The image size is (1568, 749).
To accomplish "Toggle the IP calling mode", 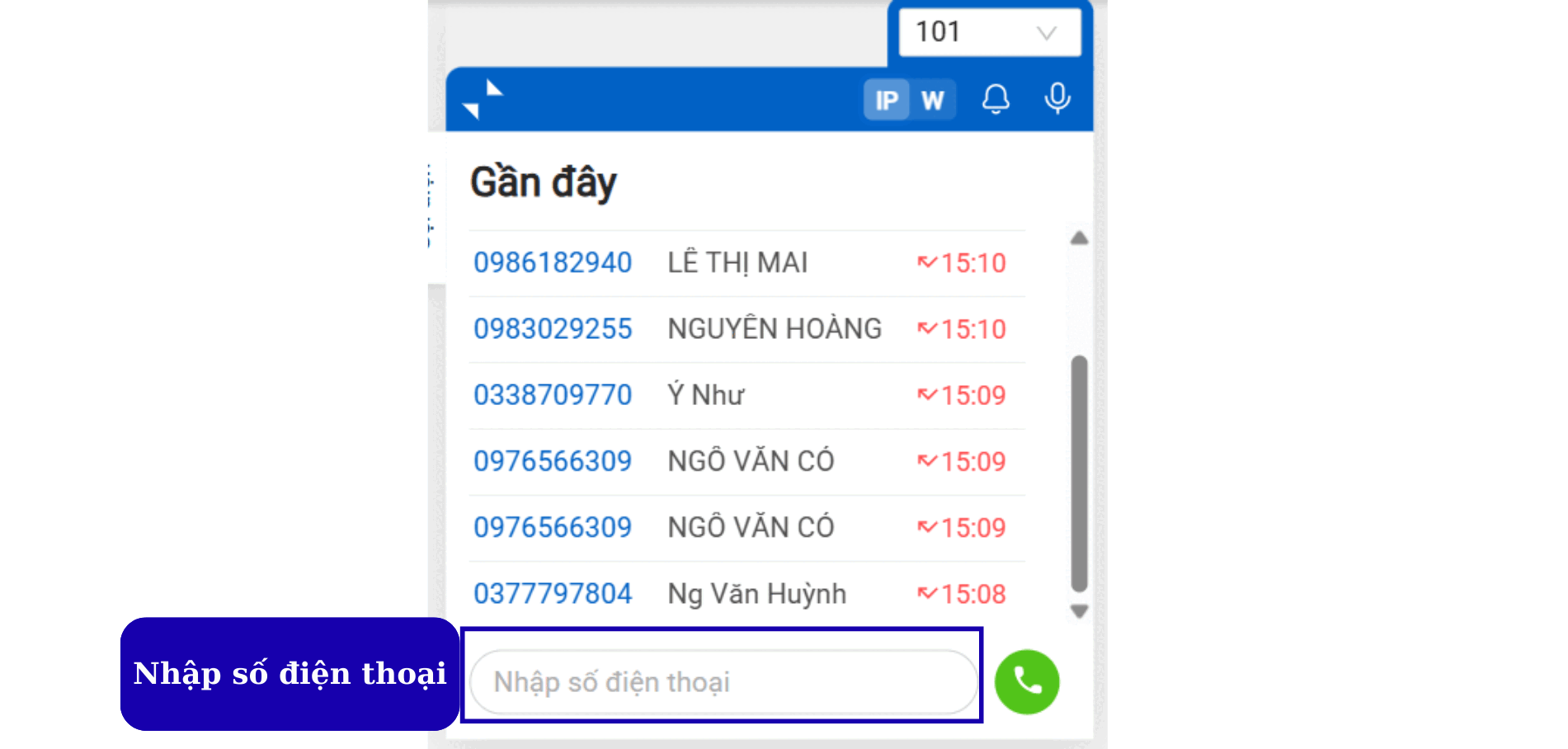I will point(887,100).
